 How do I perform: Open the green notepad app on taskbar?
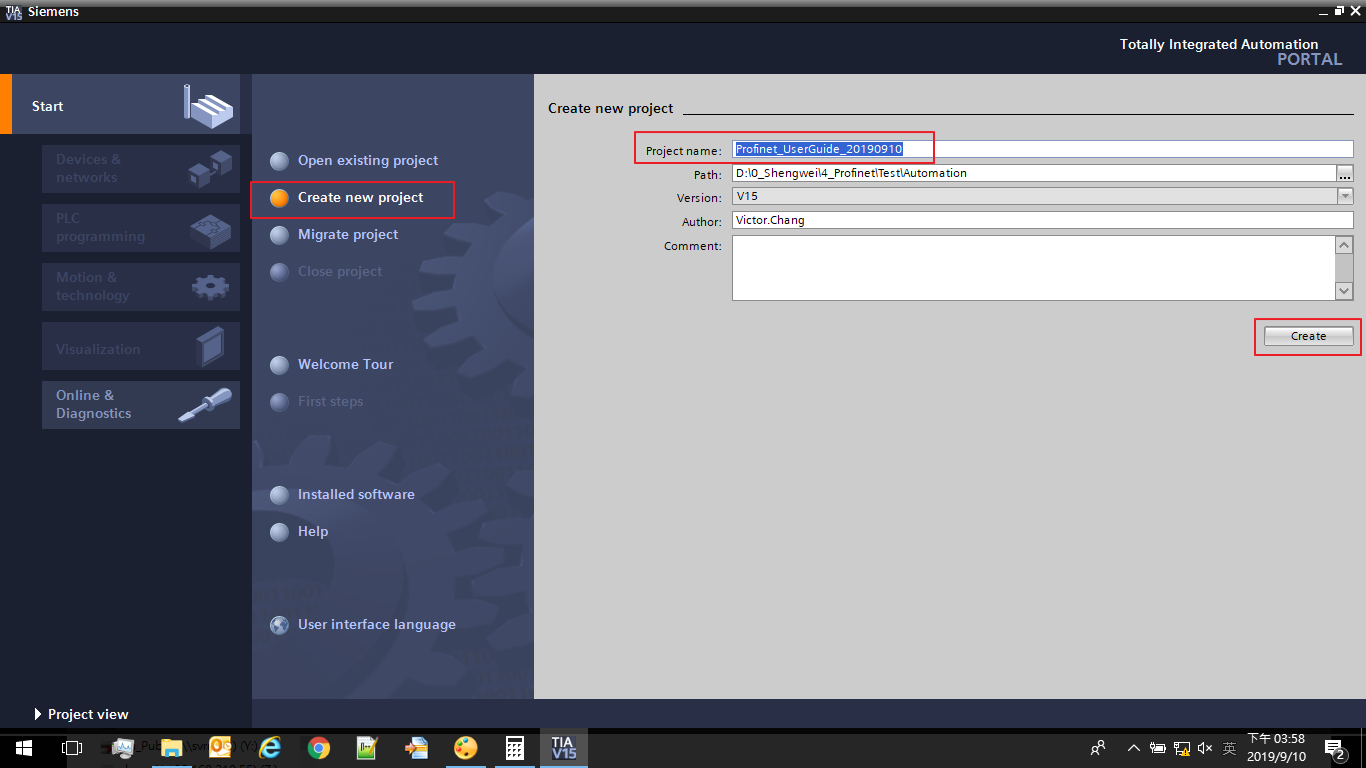click(368, 748)
